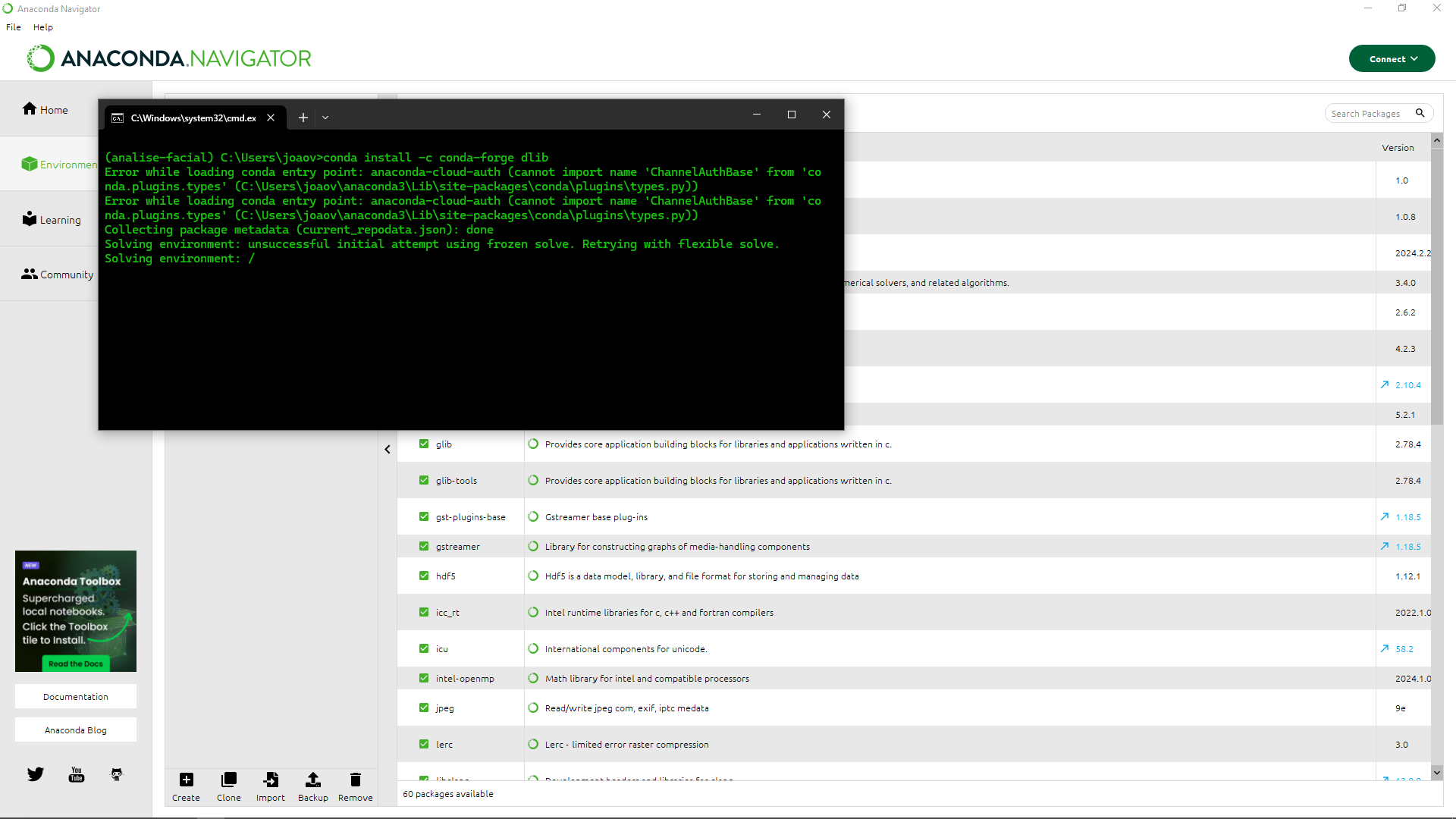Toggle the gst-plugins-base checkbox

(424, 517)
